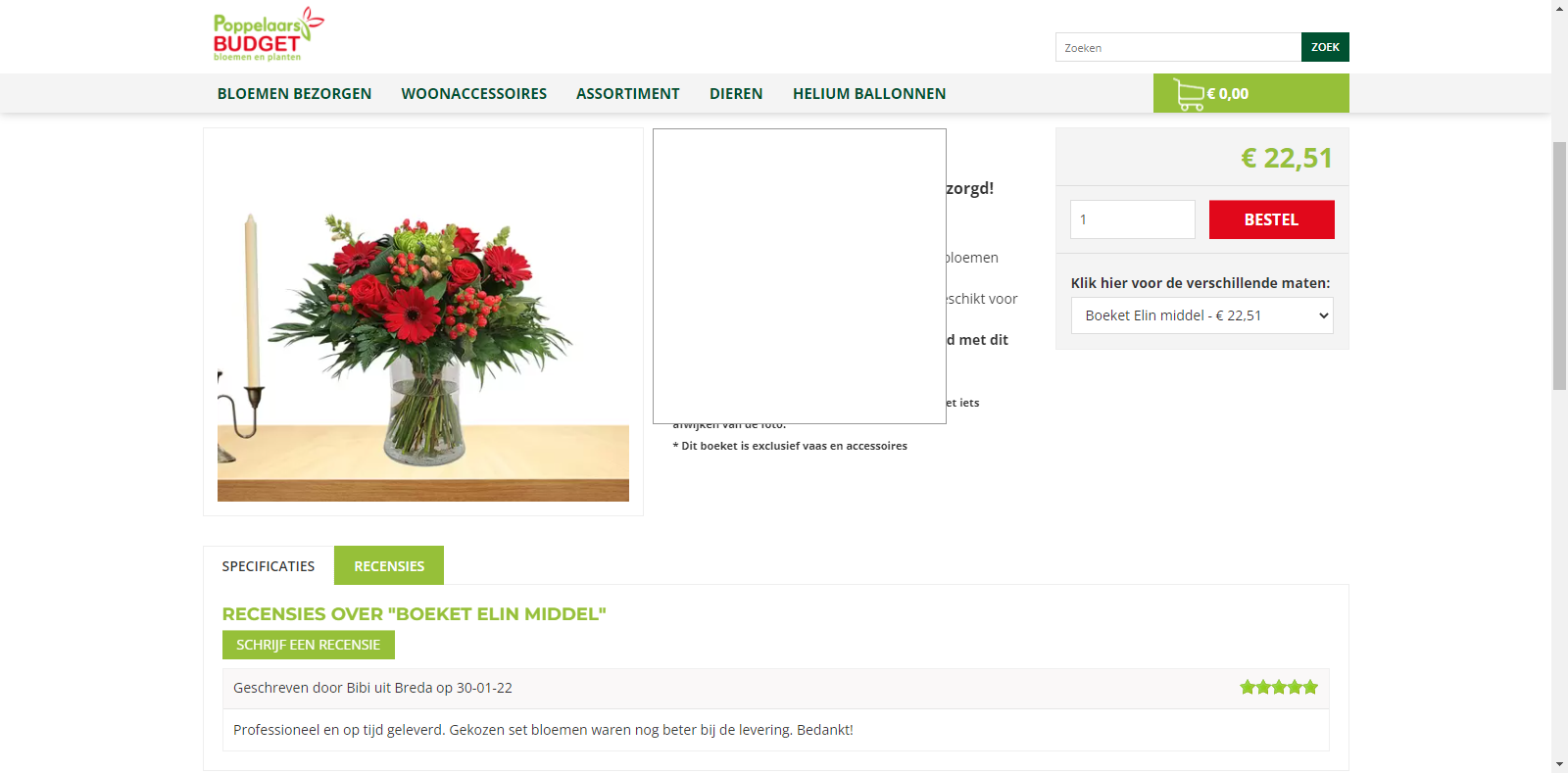Click the page vertical scrollbar thumb
The image size is (1568, 773).
tap(1559, 266)
